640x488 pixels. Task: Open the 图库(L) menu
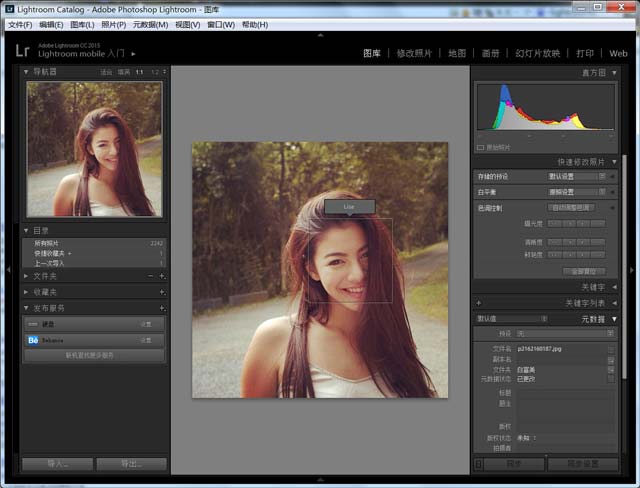82,25
